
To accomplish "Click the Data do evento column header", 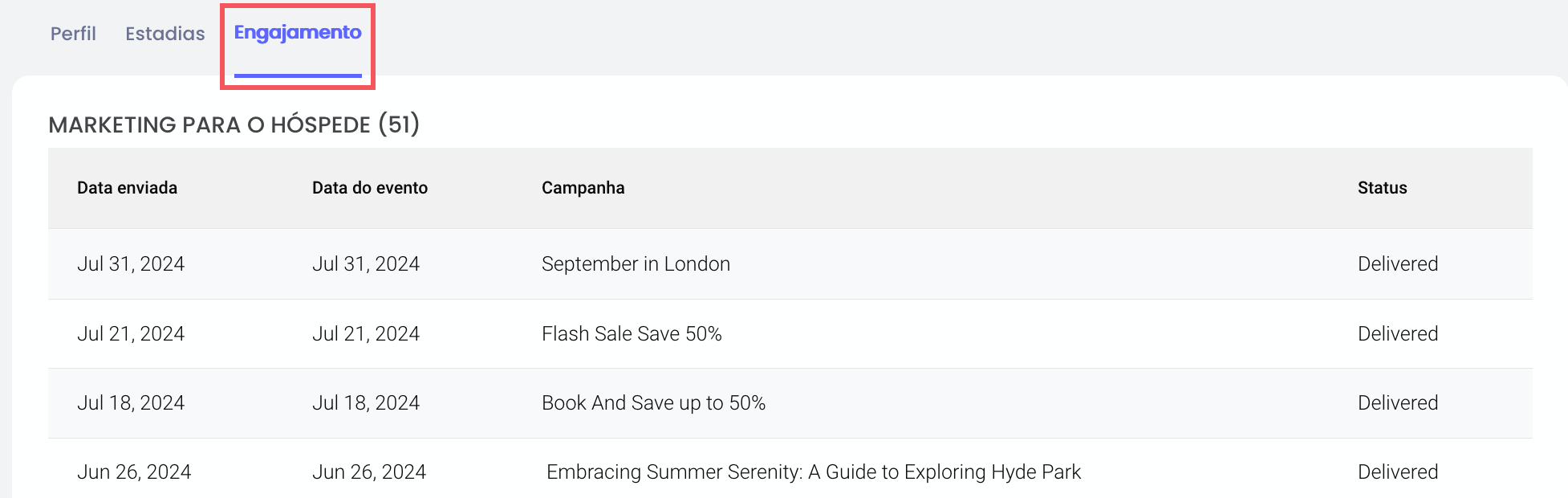I will [370, 188].
